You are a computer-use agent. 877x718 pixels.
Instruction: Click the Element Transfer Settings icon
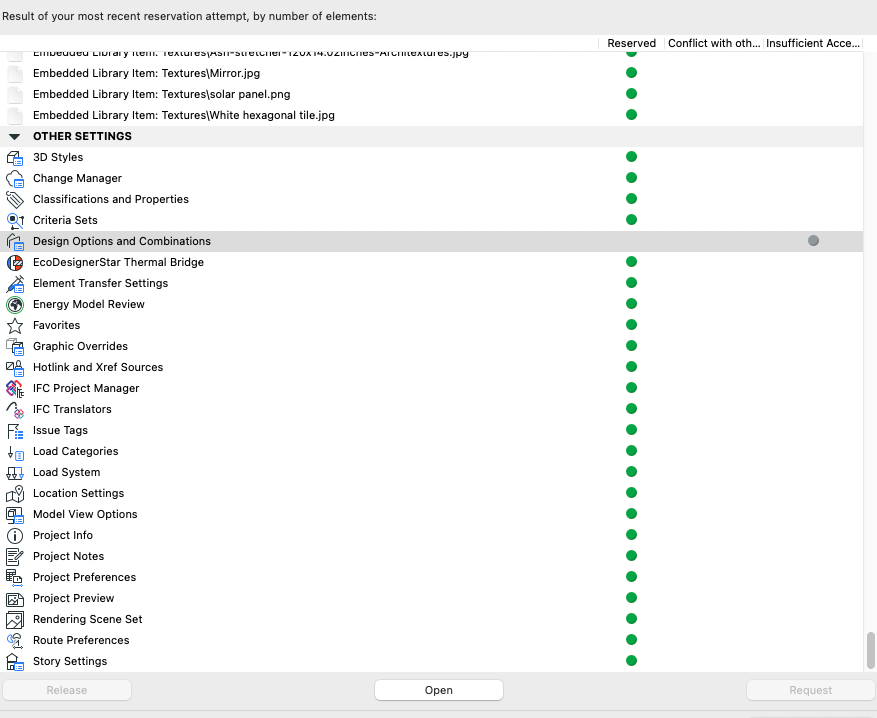[15, 284]
